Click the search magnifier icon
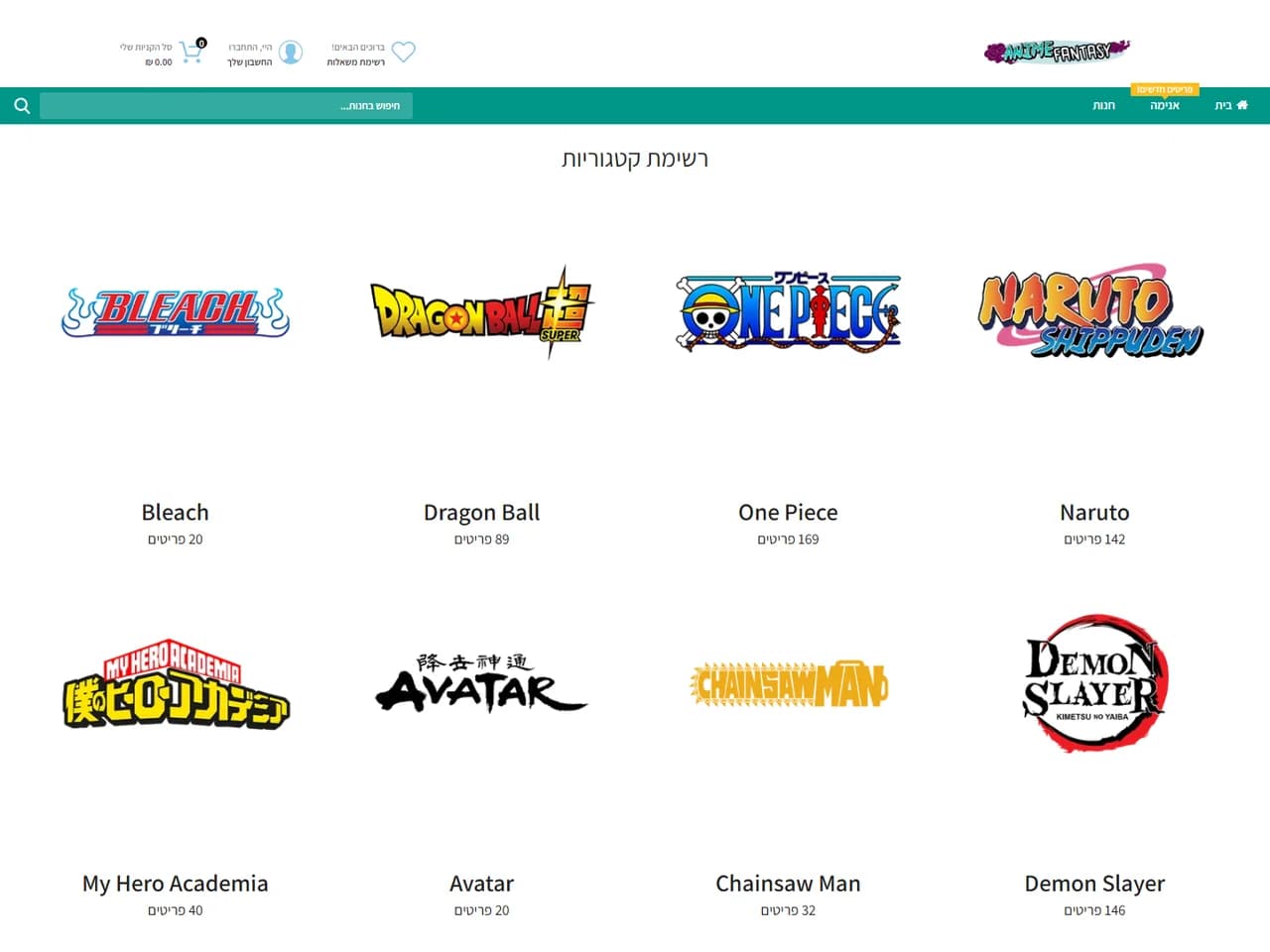Viewport: 1270px width, 952px height. click(x=22, y=105)
